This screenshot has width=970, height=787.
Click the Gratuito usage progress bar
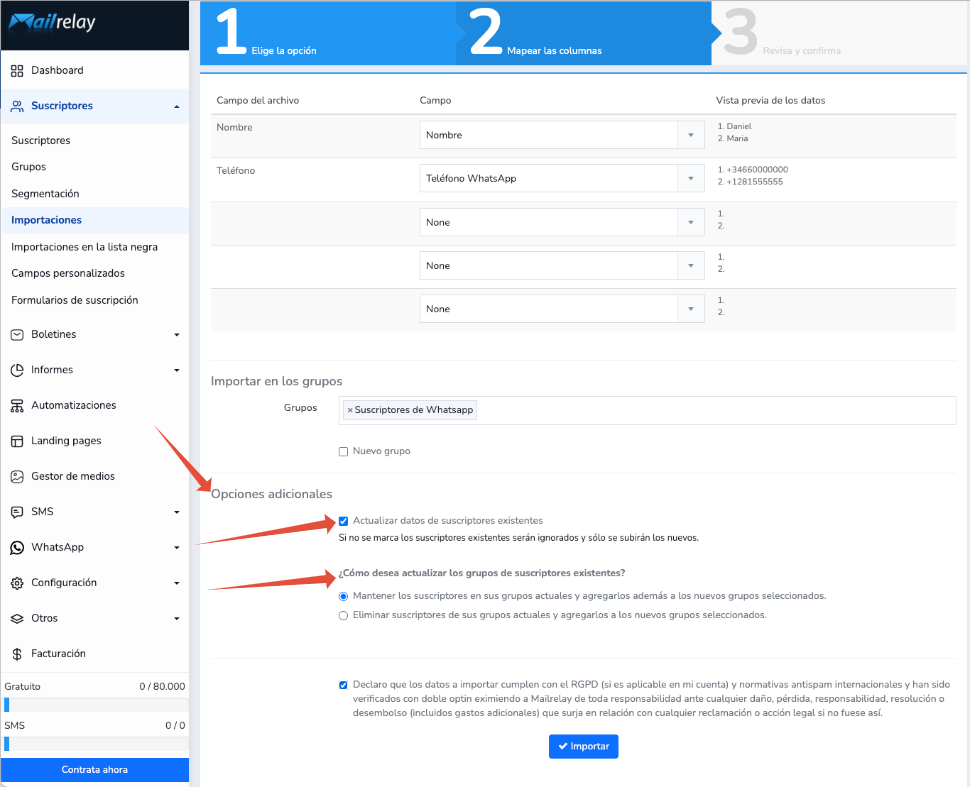[x=95, y=705]
